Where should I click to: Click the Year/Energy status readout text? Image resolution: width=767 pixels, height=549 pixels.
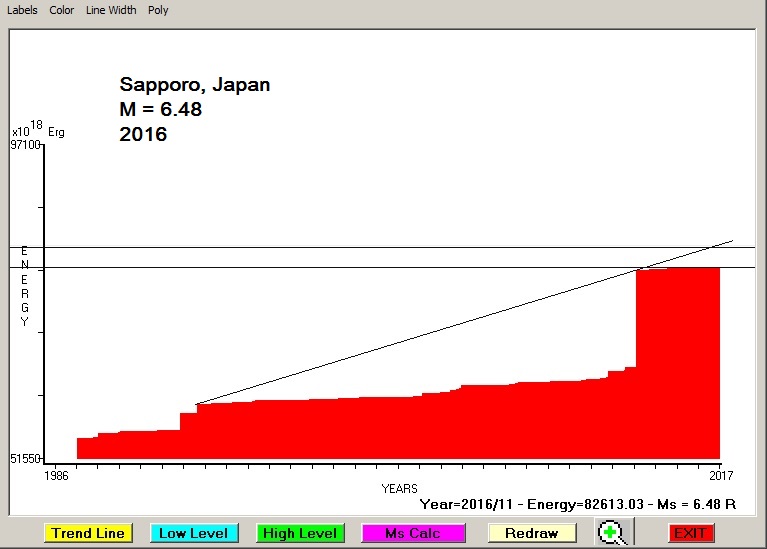(577, 505)
